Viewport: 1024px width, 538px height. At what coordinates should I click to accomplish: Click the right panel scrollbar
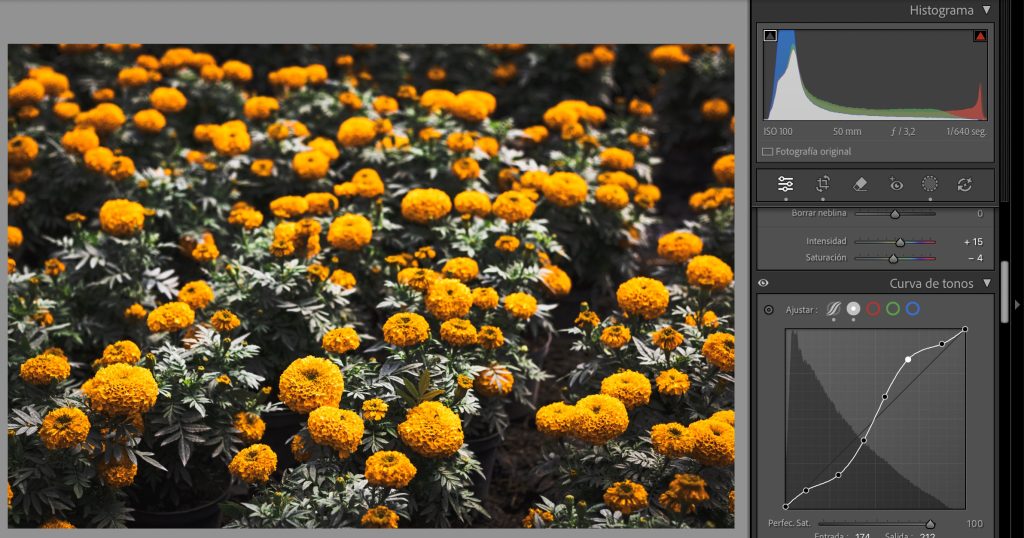tap(1004, 291)
